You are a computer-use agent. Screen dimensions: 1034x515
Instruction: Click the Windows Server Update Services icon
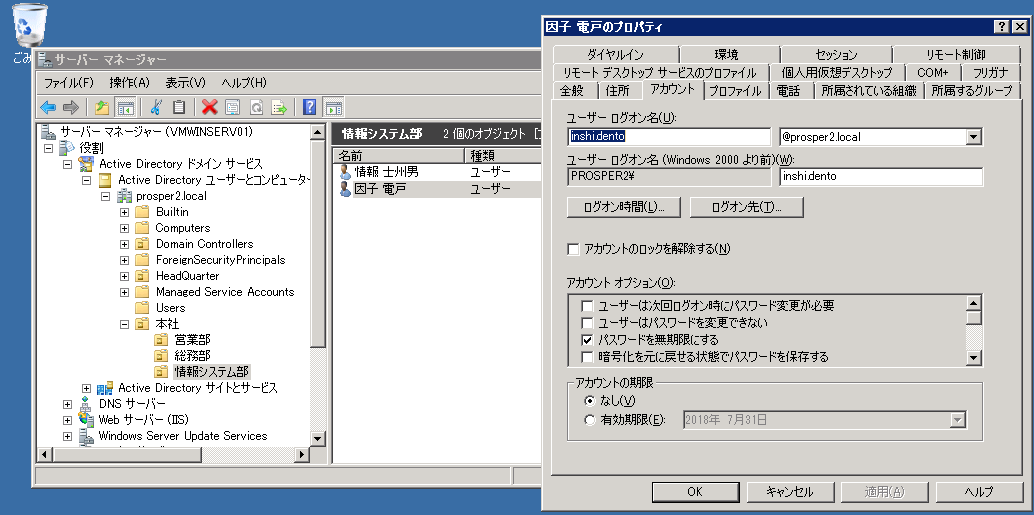(86, 436)
